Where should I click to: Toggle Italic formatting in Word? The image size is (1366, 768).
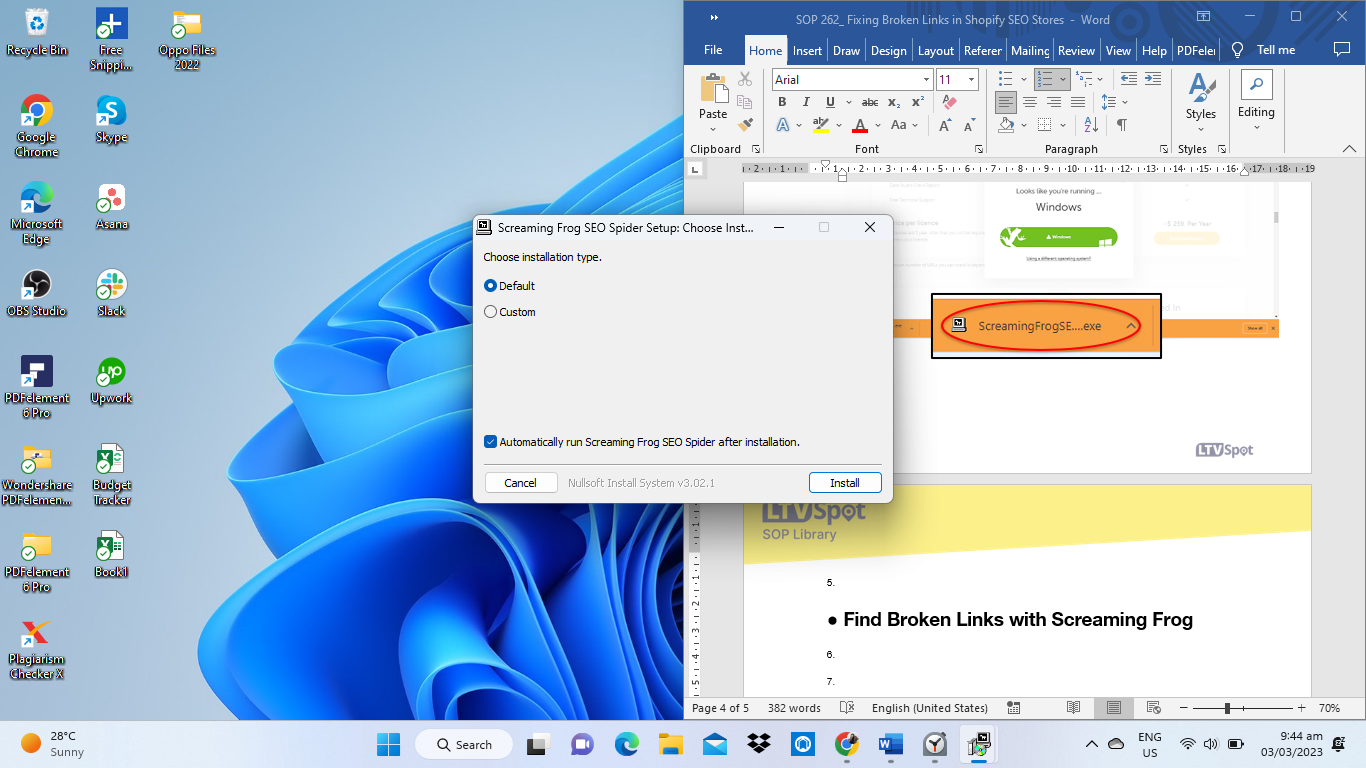806,102
